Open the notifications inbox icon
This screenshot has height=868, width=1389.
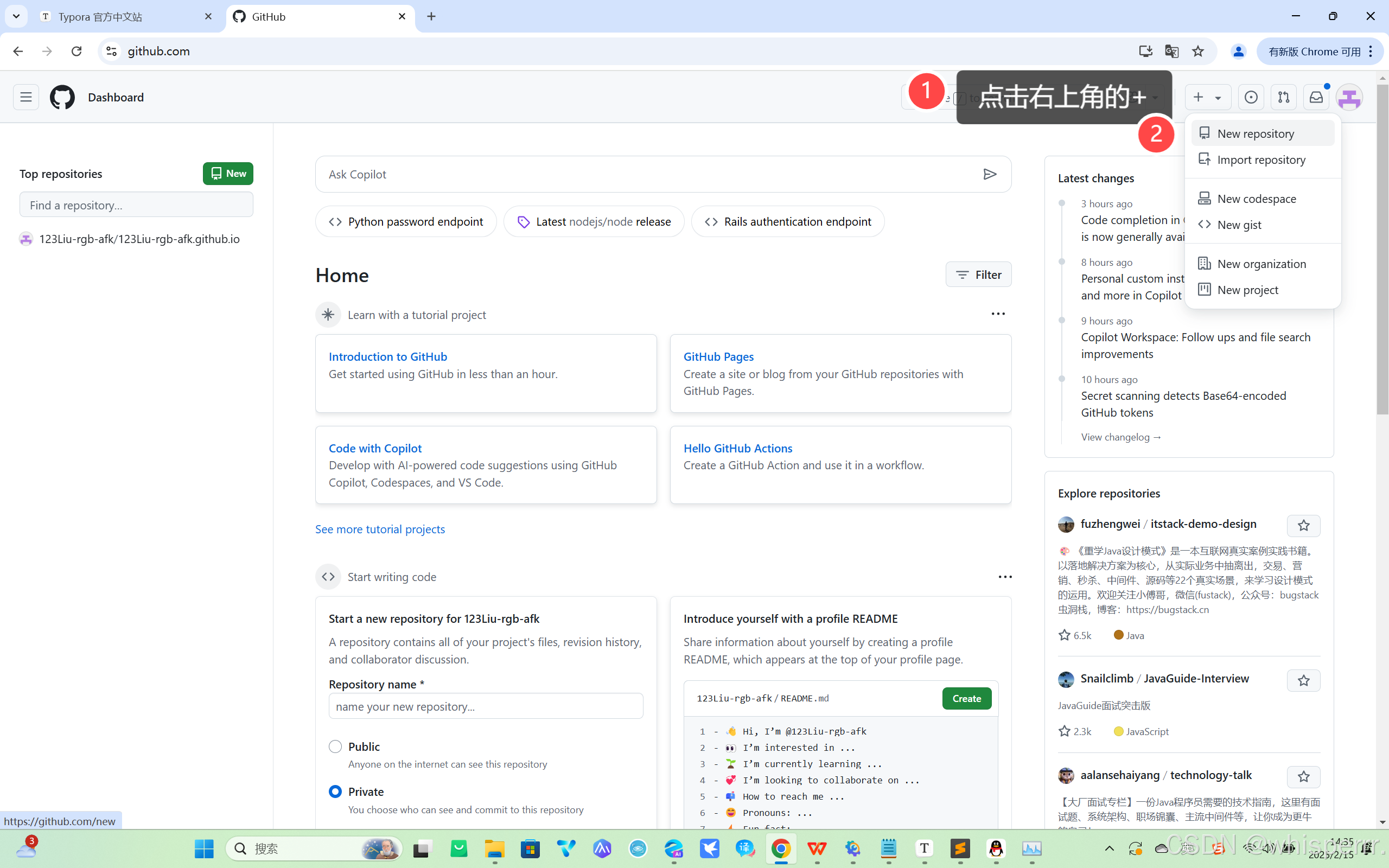[x=1316, y=97]
